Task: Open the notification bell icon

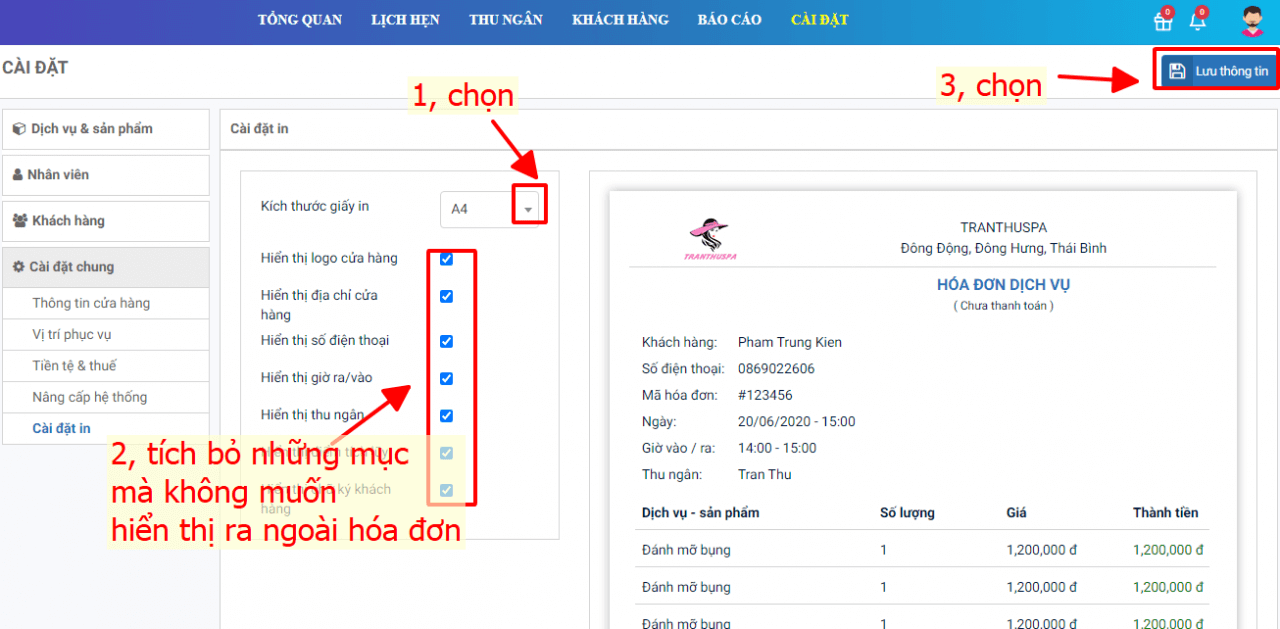Action: point(1197,21)
